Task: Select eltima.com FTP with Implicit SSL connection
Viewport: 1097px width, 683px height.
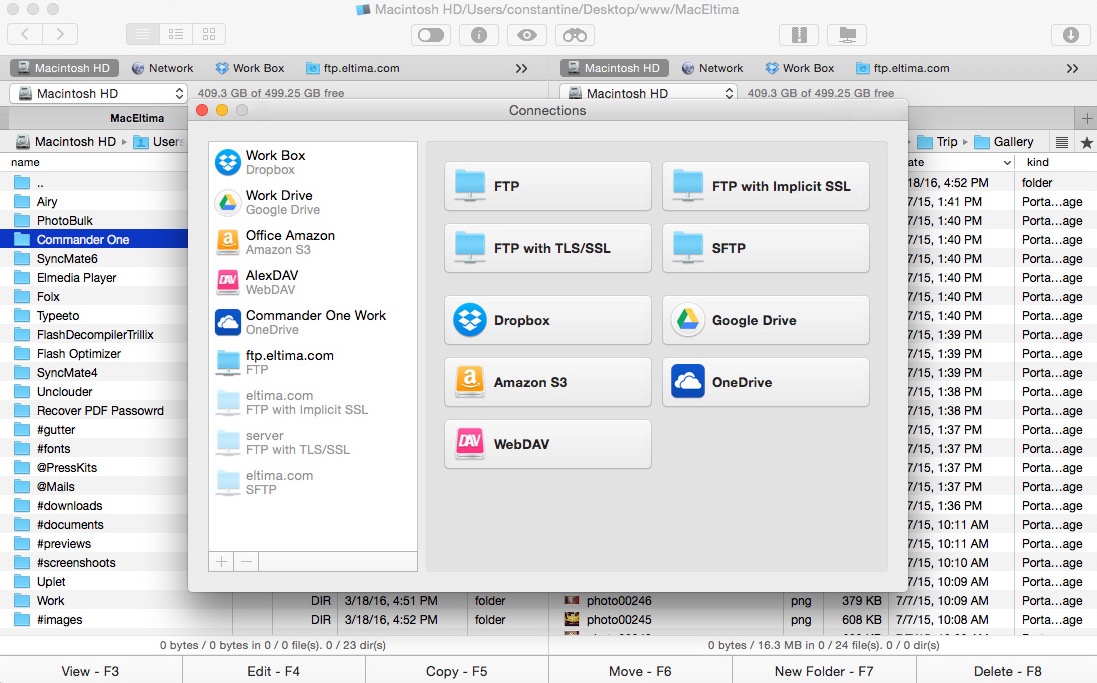Action: [313, 402]
